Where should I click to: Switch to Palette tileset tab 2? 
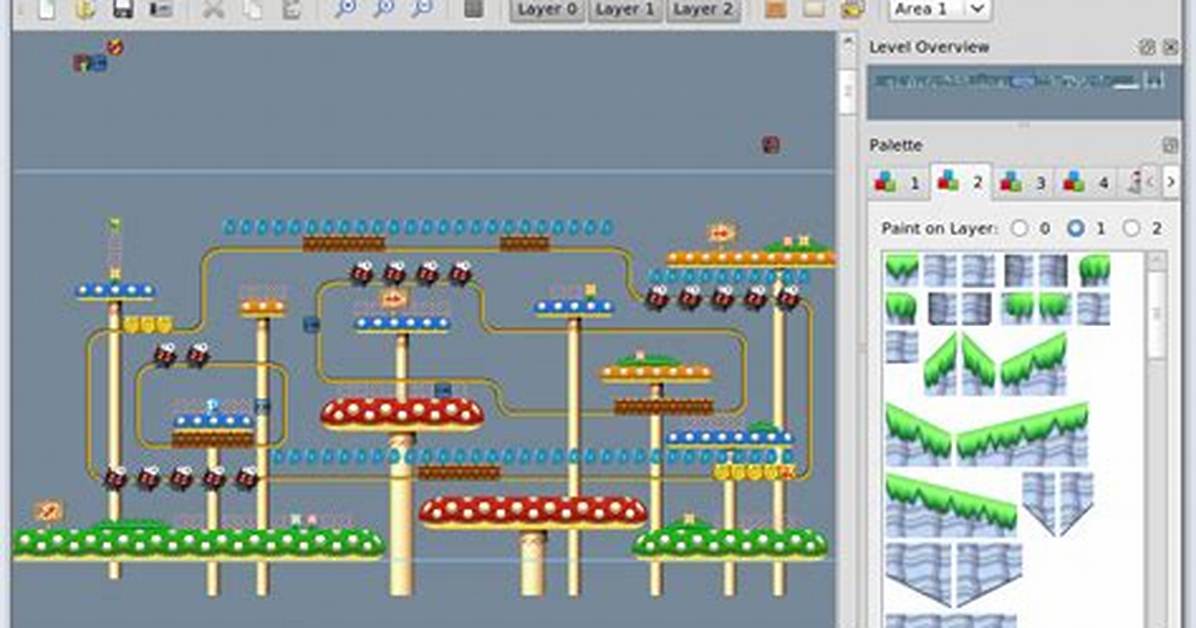960,181
